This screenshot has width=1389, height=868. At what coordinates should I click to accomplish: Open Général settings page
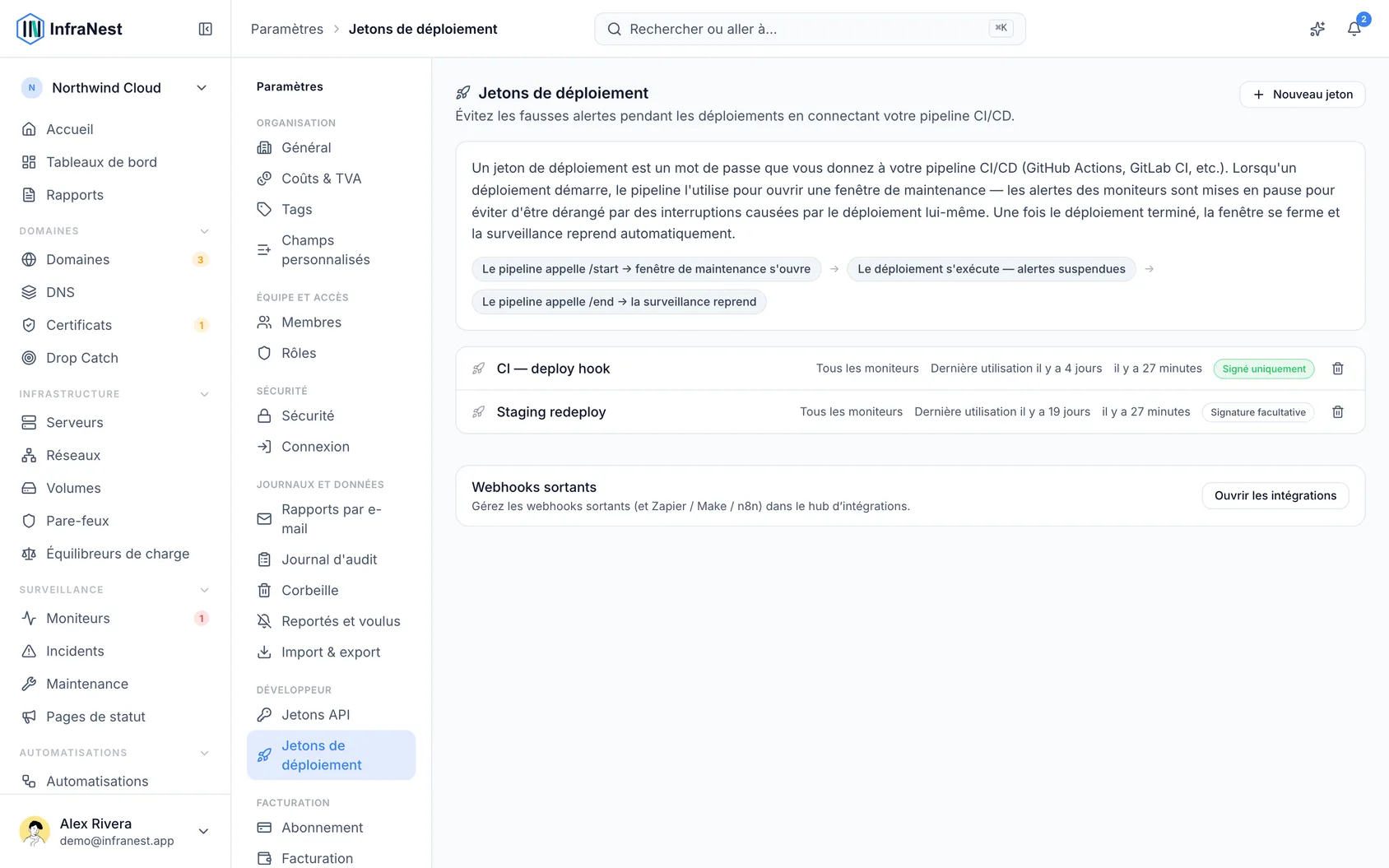click(x=331, y=147)
